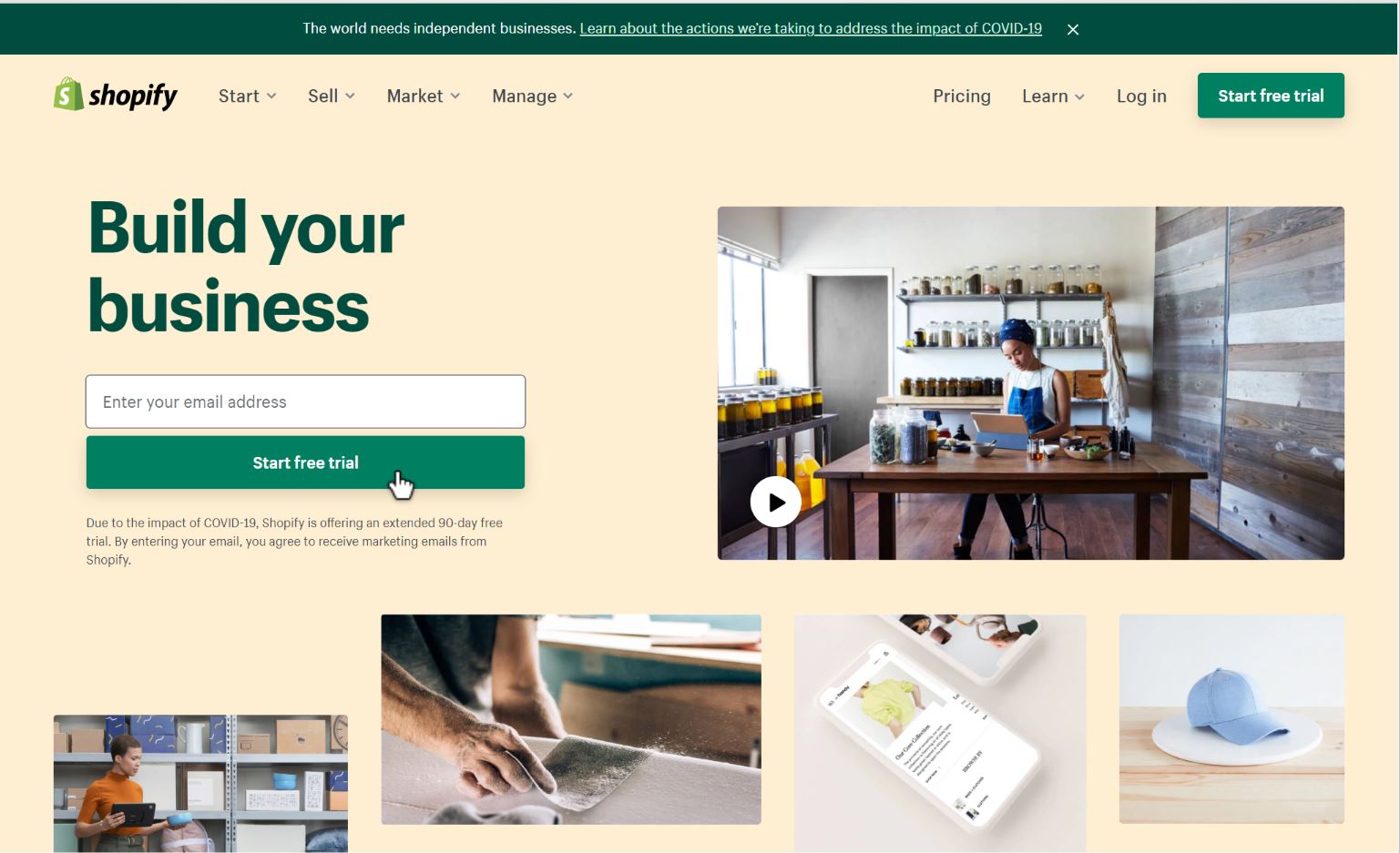
Task: Open the woman with tablet warehouse image
Action: click(x=200, y=784)
